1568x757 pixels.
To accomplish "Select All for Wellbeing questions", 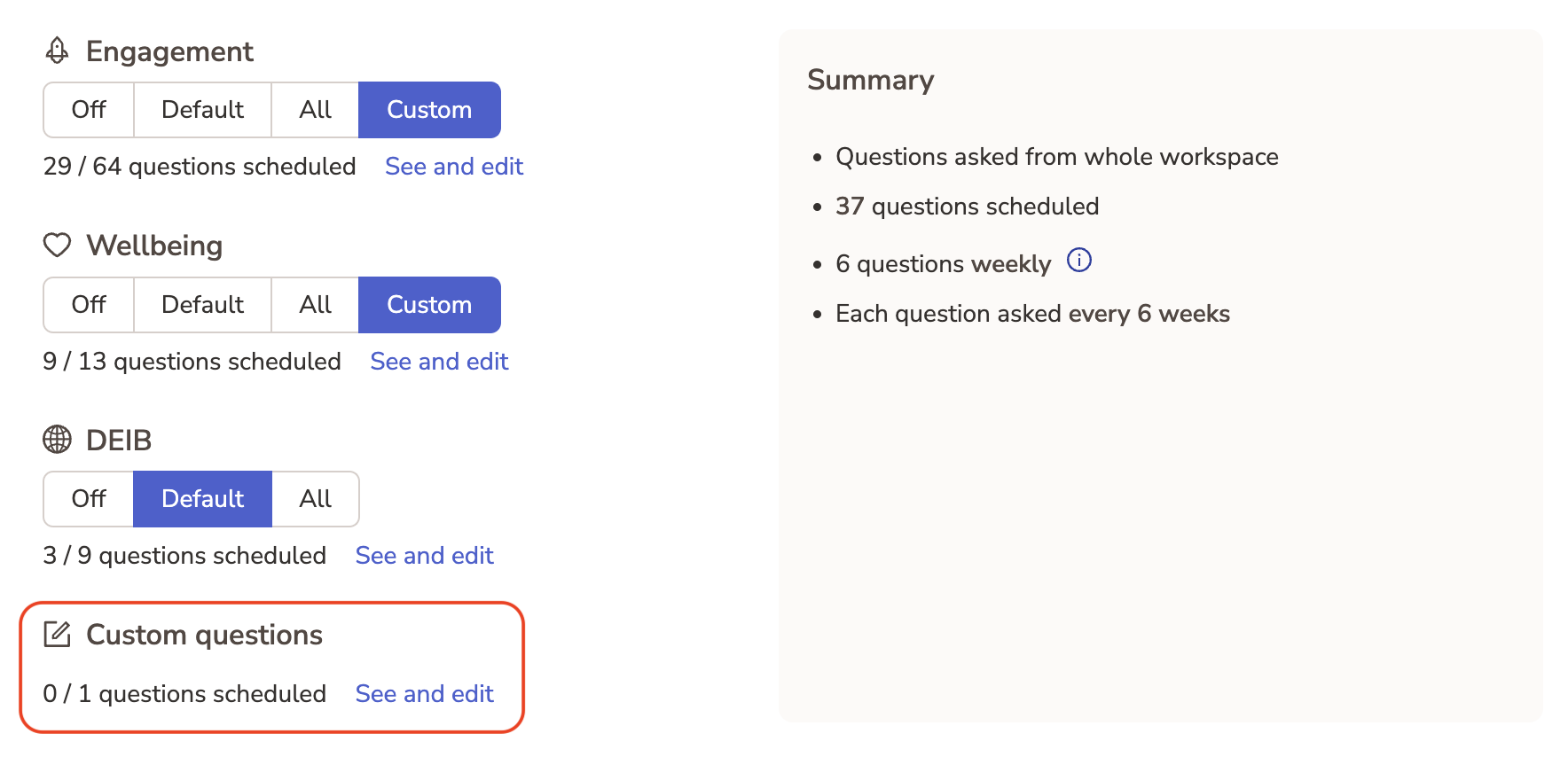I will pyautogui.click(x=315, y=305).
